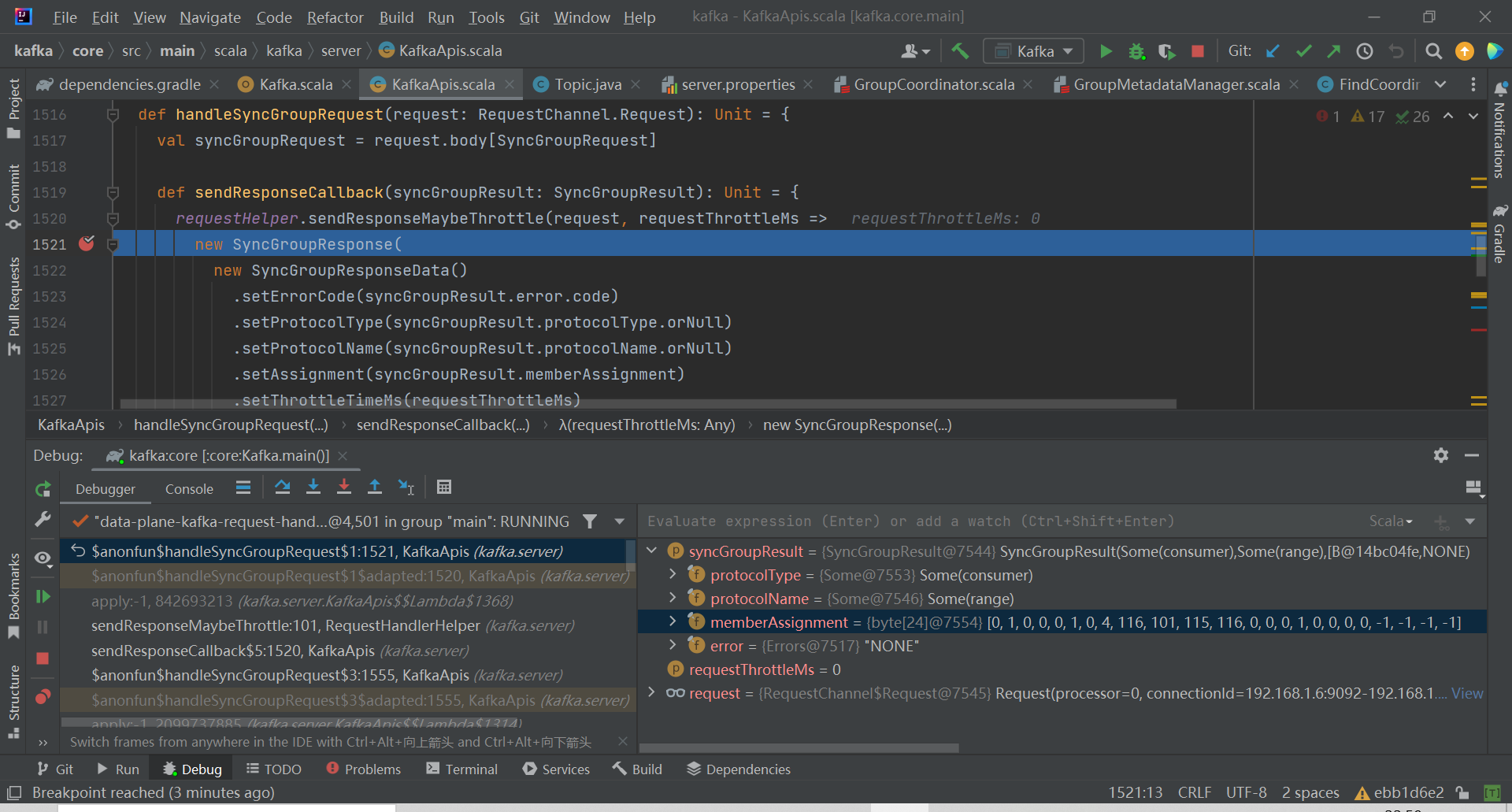
Task: Toggle the thread frames filter icon
Action: point(589,521)
